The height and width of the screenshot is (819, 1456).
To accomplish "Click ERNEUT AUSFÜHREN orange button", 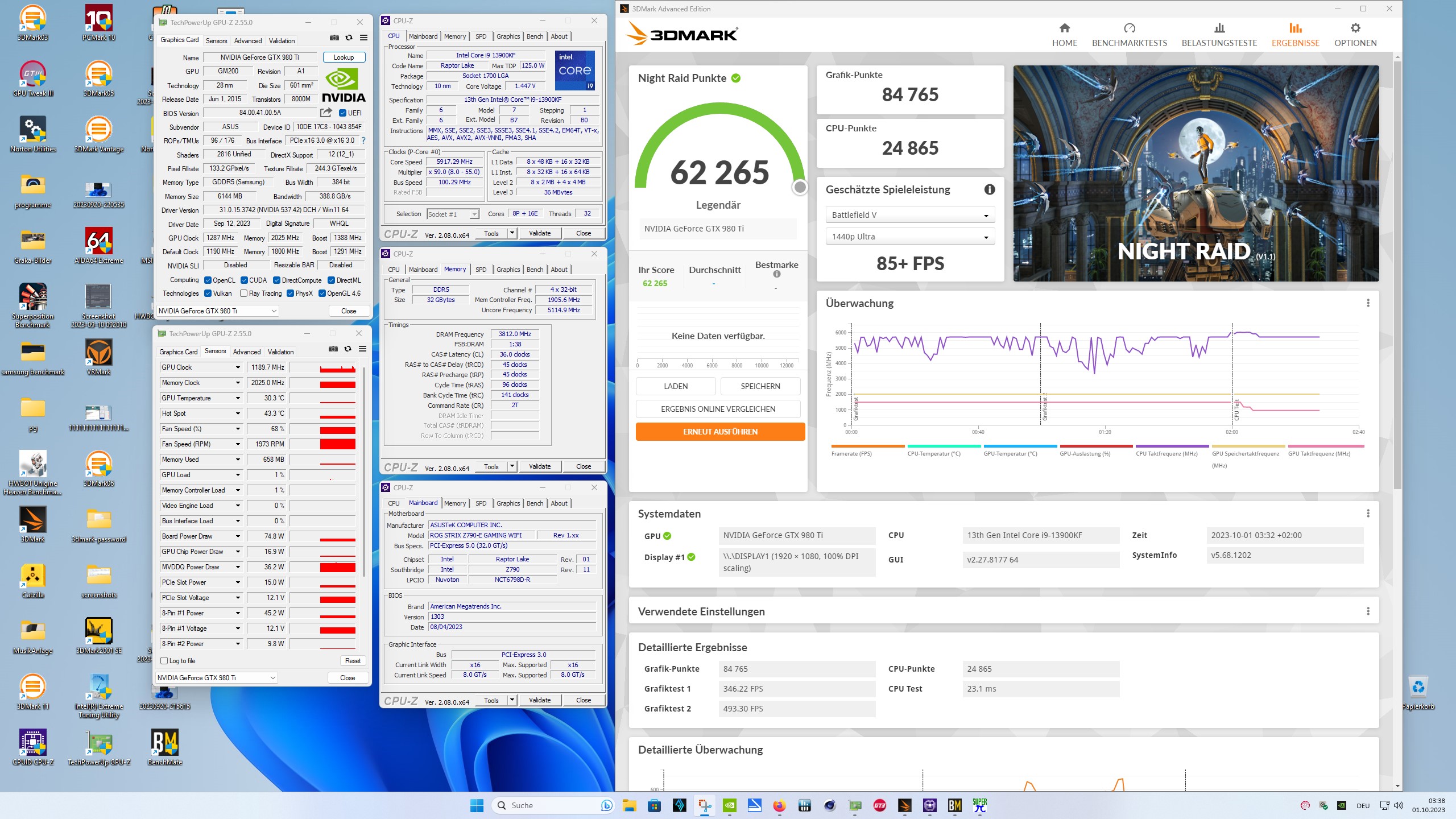I will 720,432.
